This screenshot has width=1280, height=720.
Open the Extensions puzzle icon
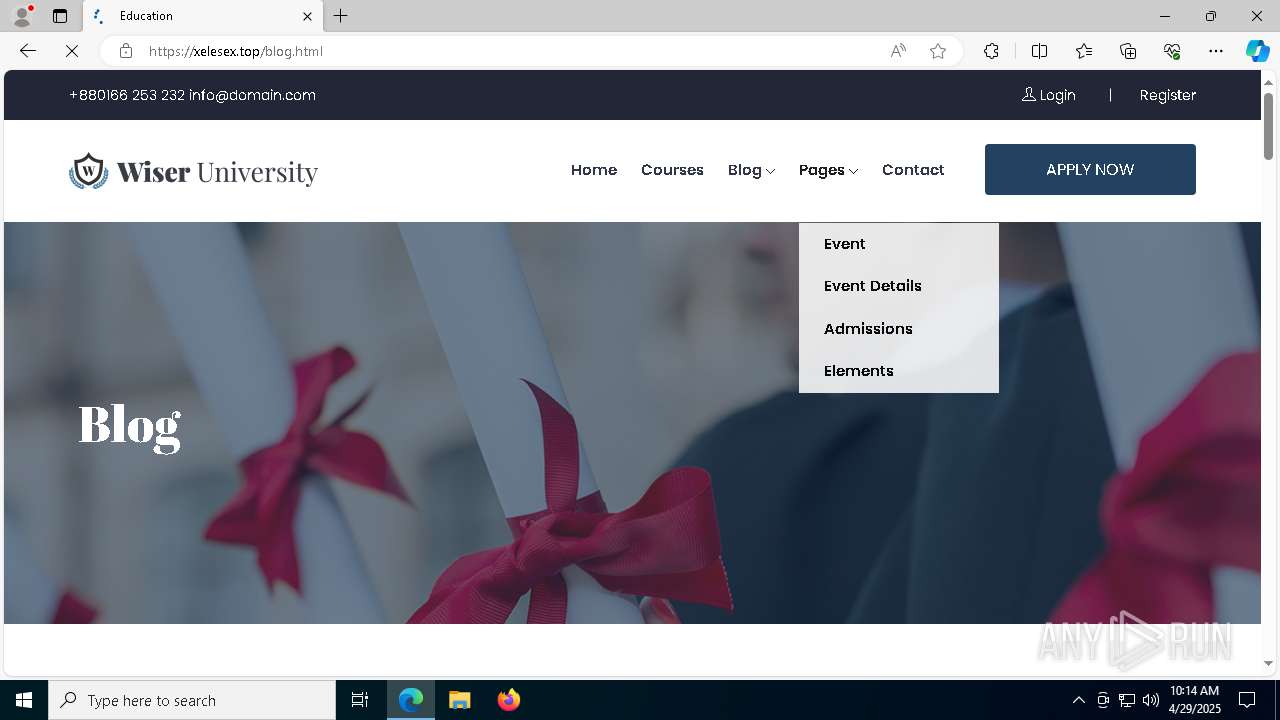point(991,51)
